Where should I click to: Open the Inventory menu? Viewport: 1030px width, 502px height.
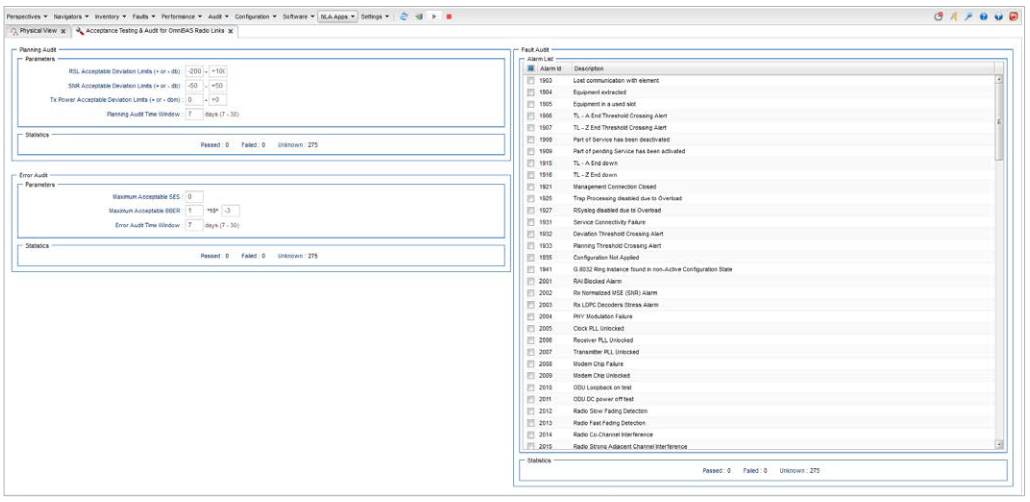(x=110, y=16)
